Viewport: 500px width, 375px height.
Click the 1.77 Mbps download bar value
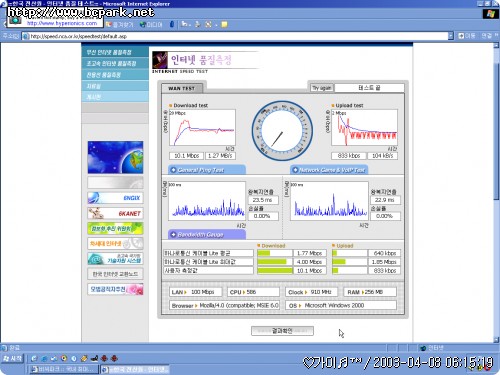tap(310, 253)
